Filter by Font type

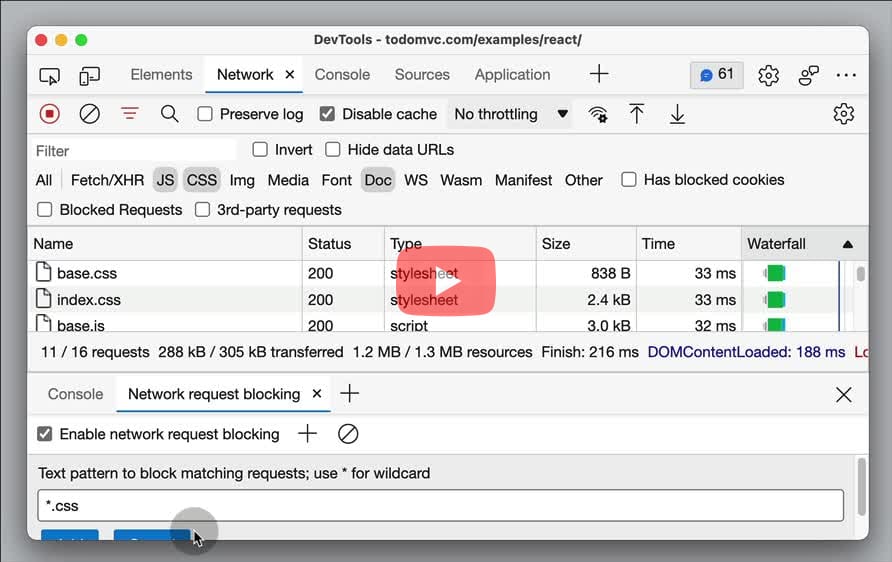[336, 180]
